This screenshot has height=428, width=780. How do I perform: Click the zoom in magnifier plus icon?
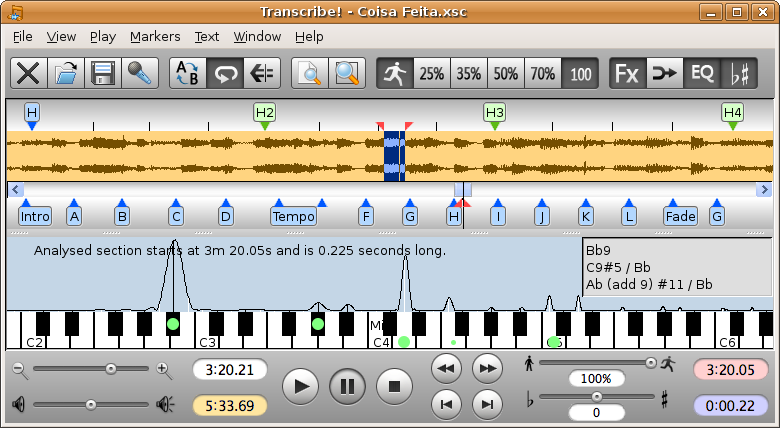[x=164, y=370]
